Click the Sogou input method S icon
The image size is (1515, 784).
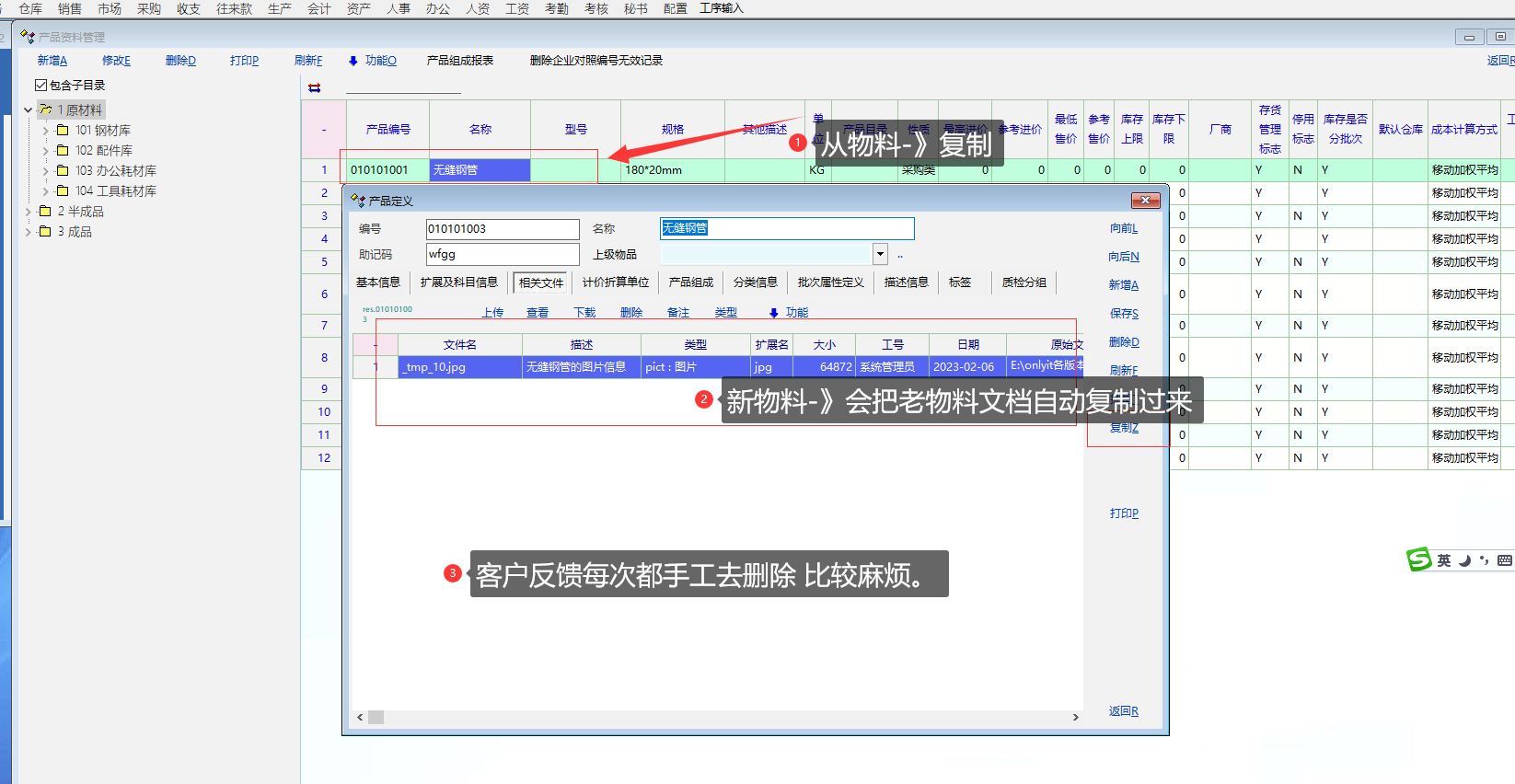pyautogui.click(x=1418, y=559)
